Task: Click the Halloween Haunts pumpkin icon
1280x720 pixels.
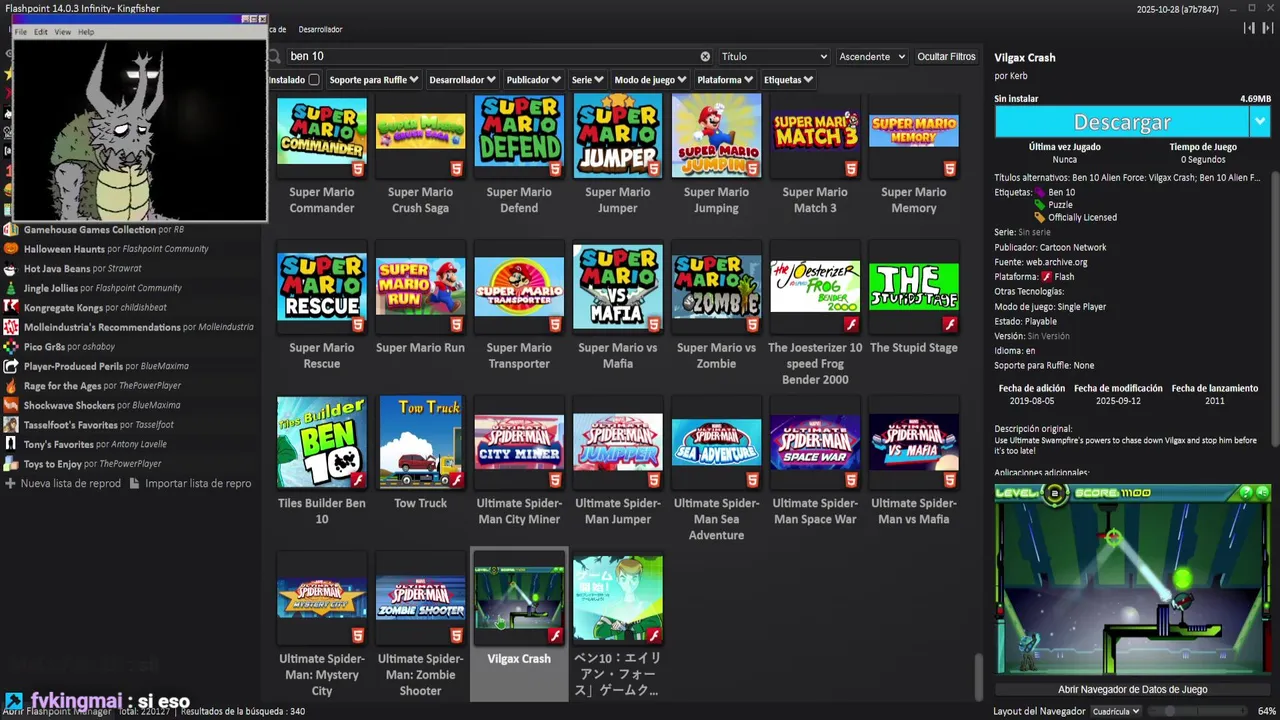Action: [11, 249]
